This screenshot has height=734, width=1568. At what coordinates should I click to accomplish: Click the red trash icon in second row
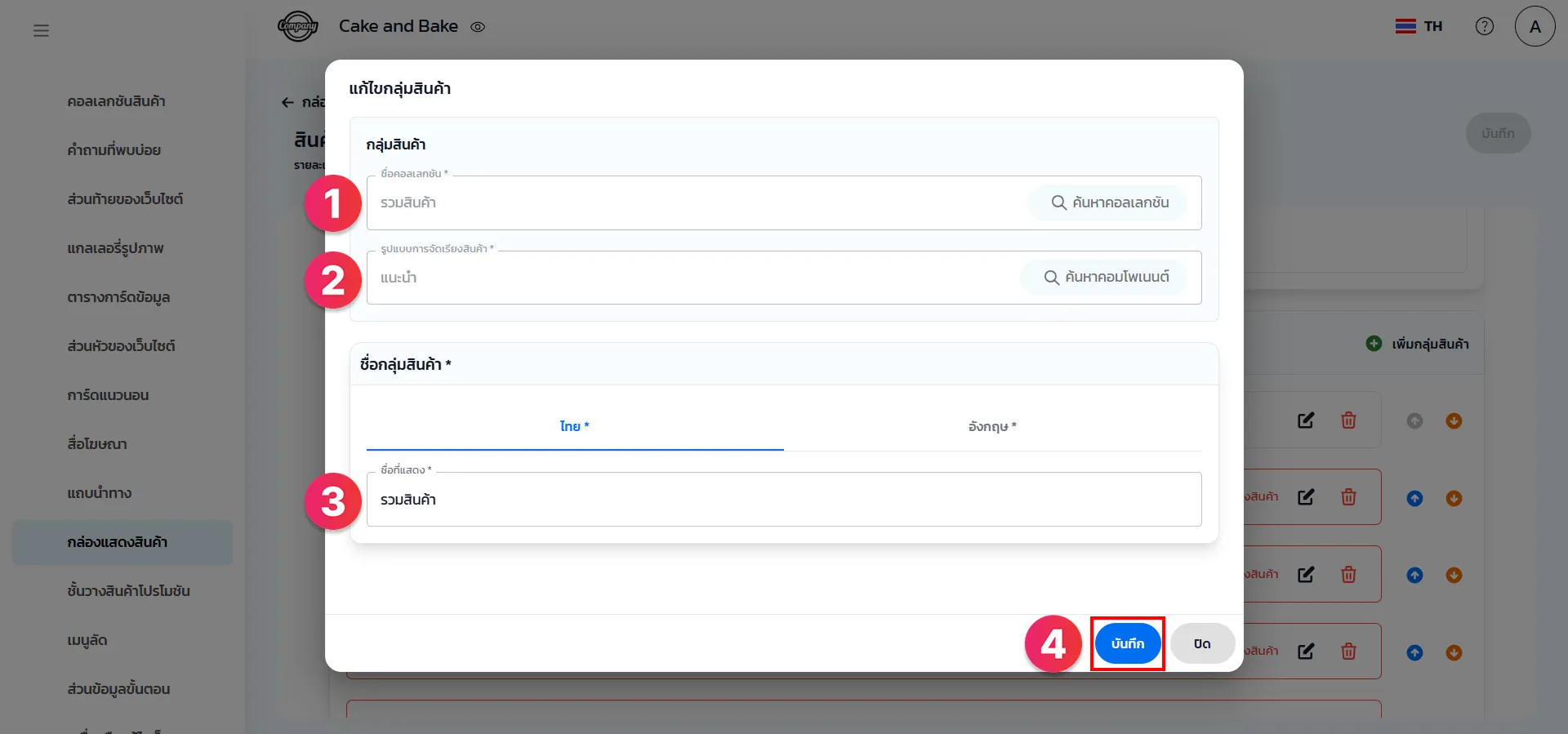(1348, 497)
